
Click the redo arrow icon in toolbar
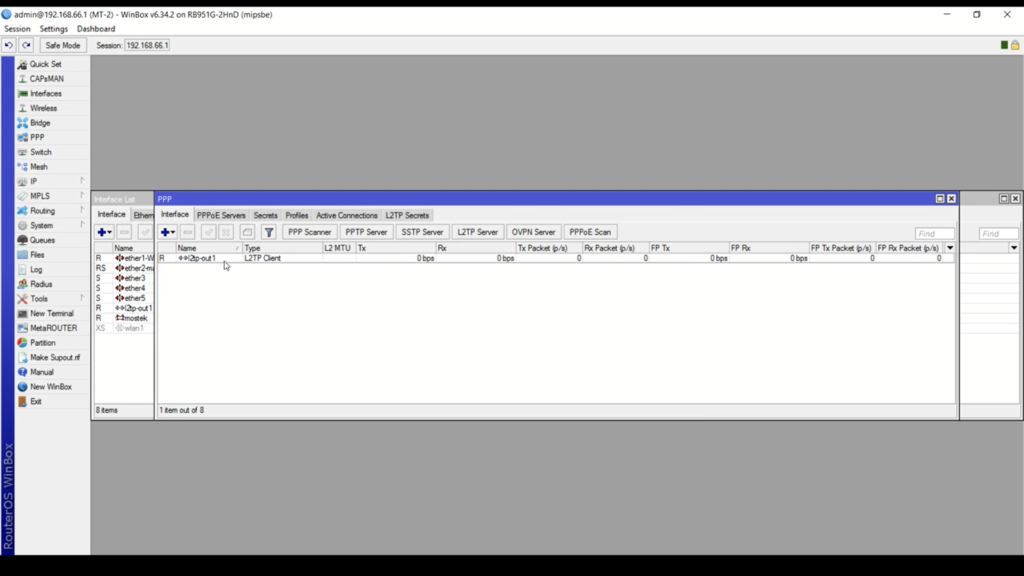(26, 45)
